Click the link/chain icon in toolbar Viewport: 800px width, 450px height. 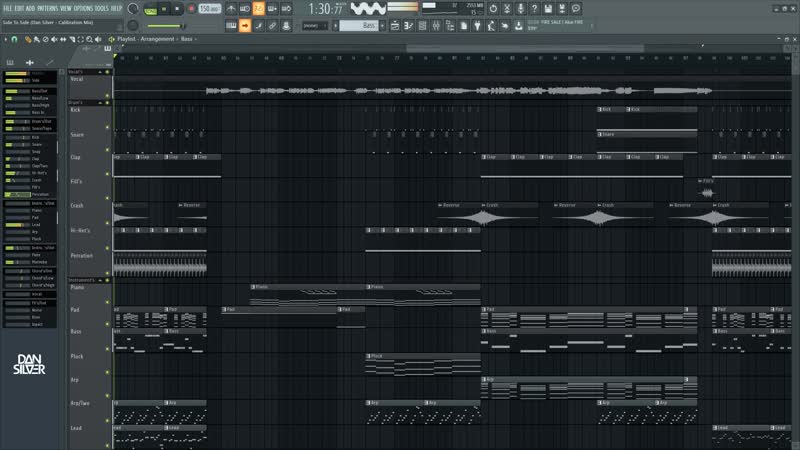pos(272,26)
